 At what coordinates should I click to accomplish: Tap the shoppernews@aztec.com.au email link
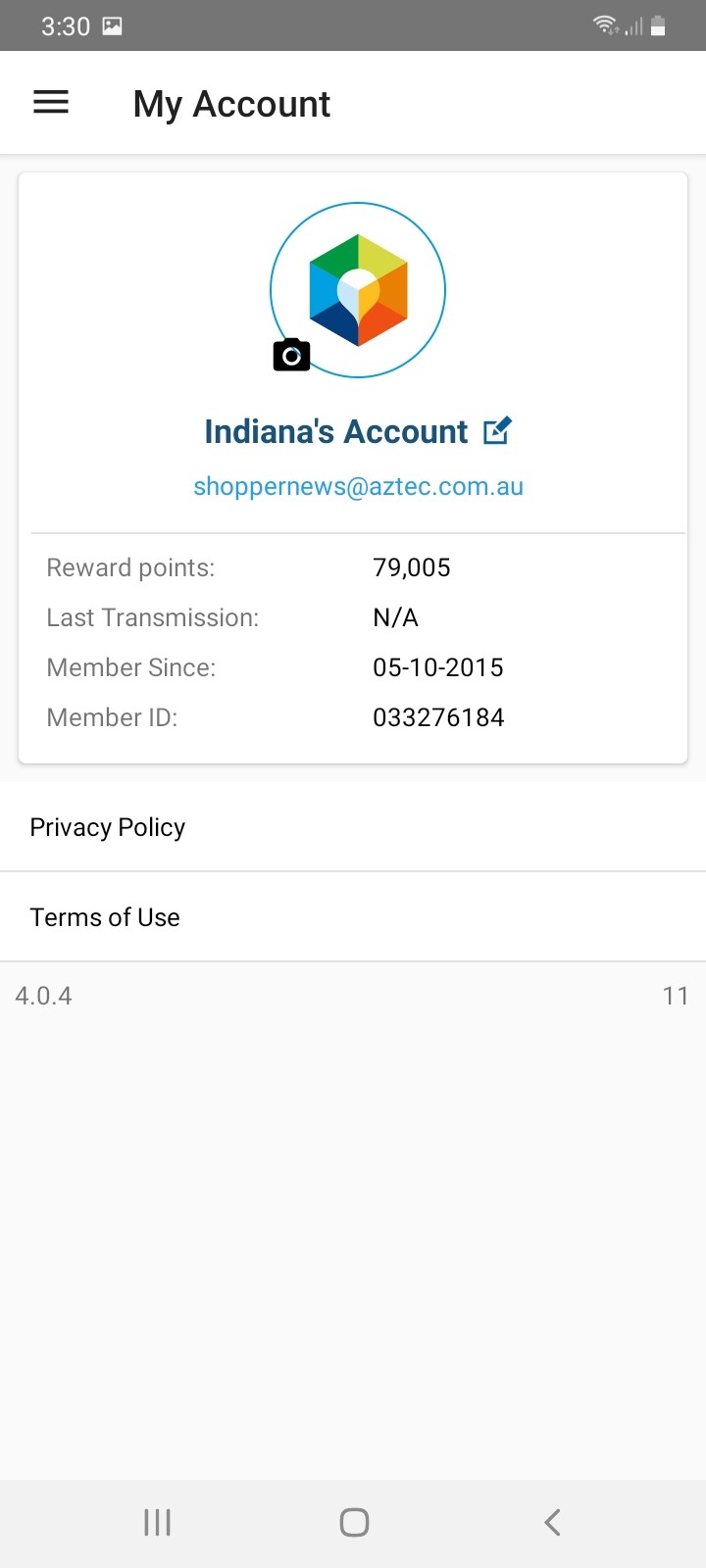click(358, 486)
